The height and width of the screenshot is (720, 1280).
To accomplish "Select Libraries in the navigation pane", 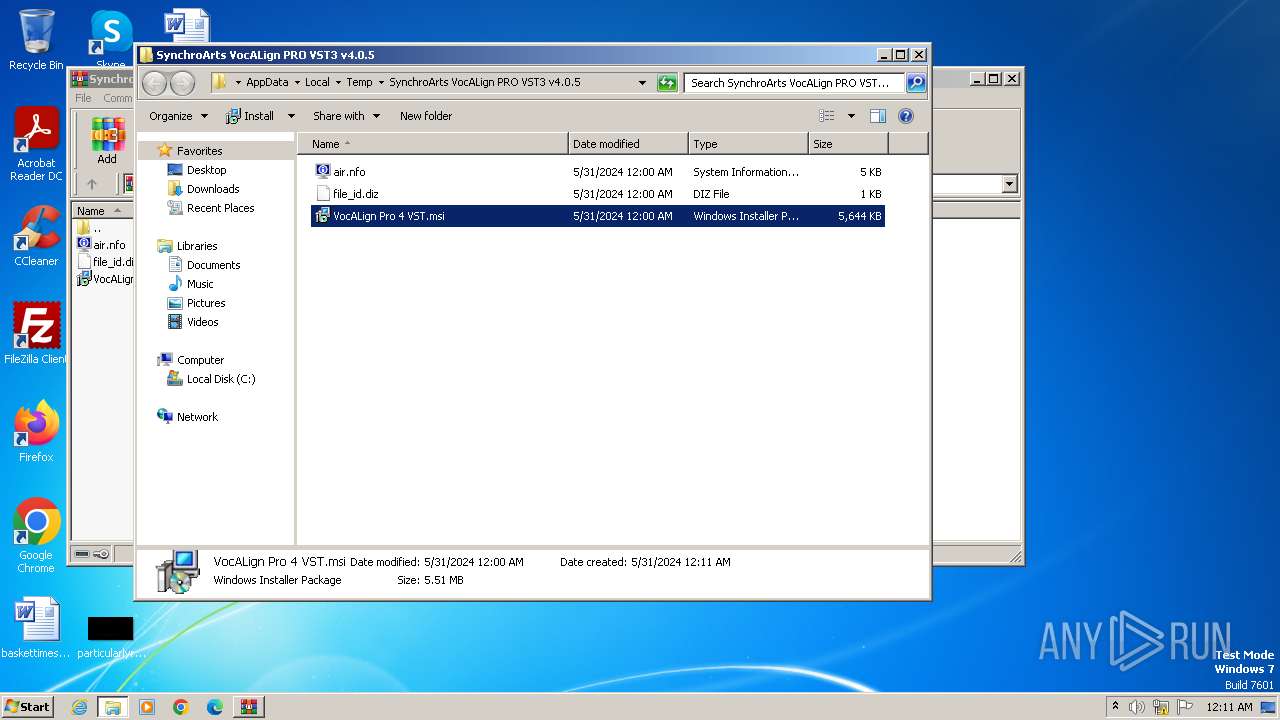I will (197, 246).
